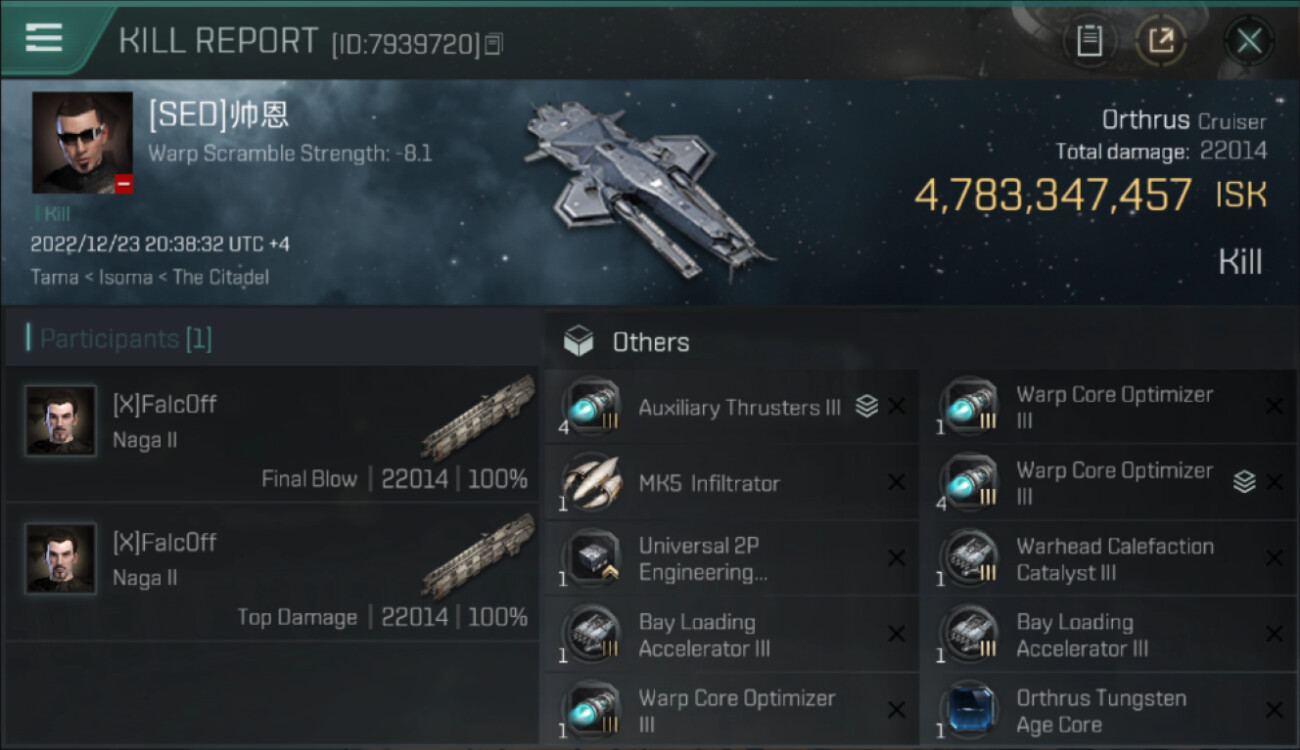View the victim pilot portrait
The width and height of the screenshot is (1300, 750).
point(82,143)
